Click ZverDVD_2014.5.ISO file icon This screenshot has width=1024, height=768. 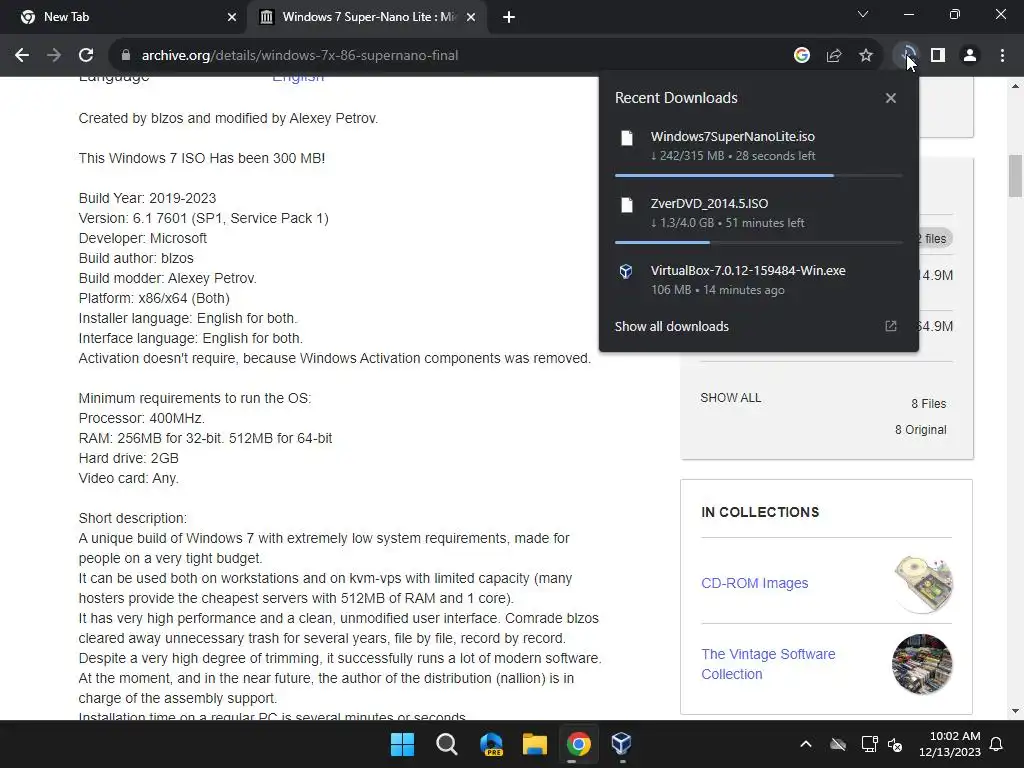click(x=627, y=205)
